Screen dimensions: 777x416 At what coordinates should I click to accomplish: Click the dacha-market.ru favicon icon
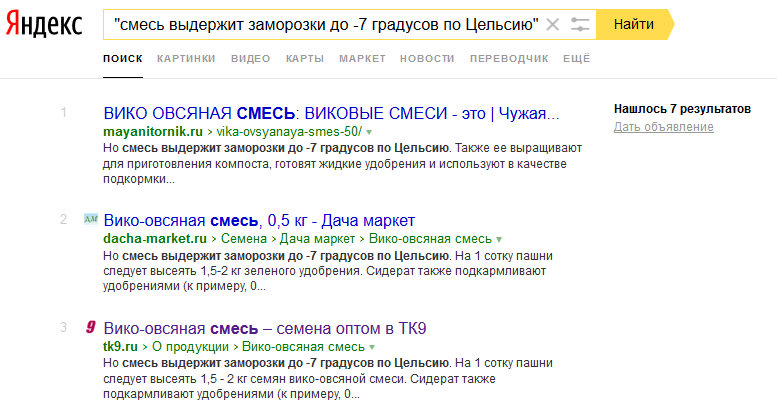[x=91, y=219]
